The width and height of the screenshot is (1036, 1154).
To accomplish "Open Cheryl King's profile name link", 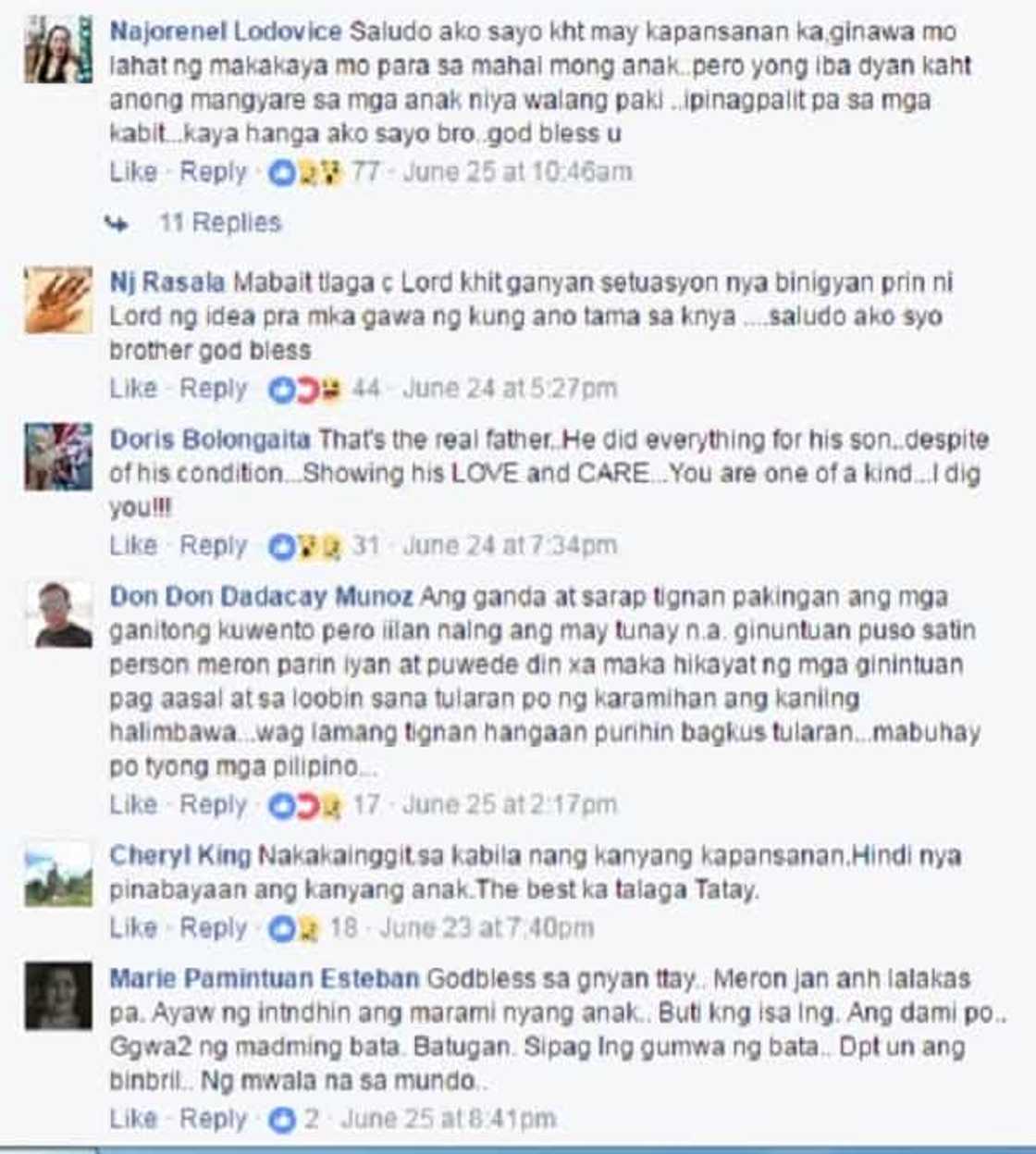I will pos(180,856).
